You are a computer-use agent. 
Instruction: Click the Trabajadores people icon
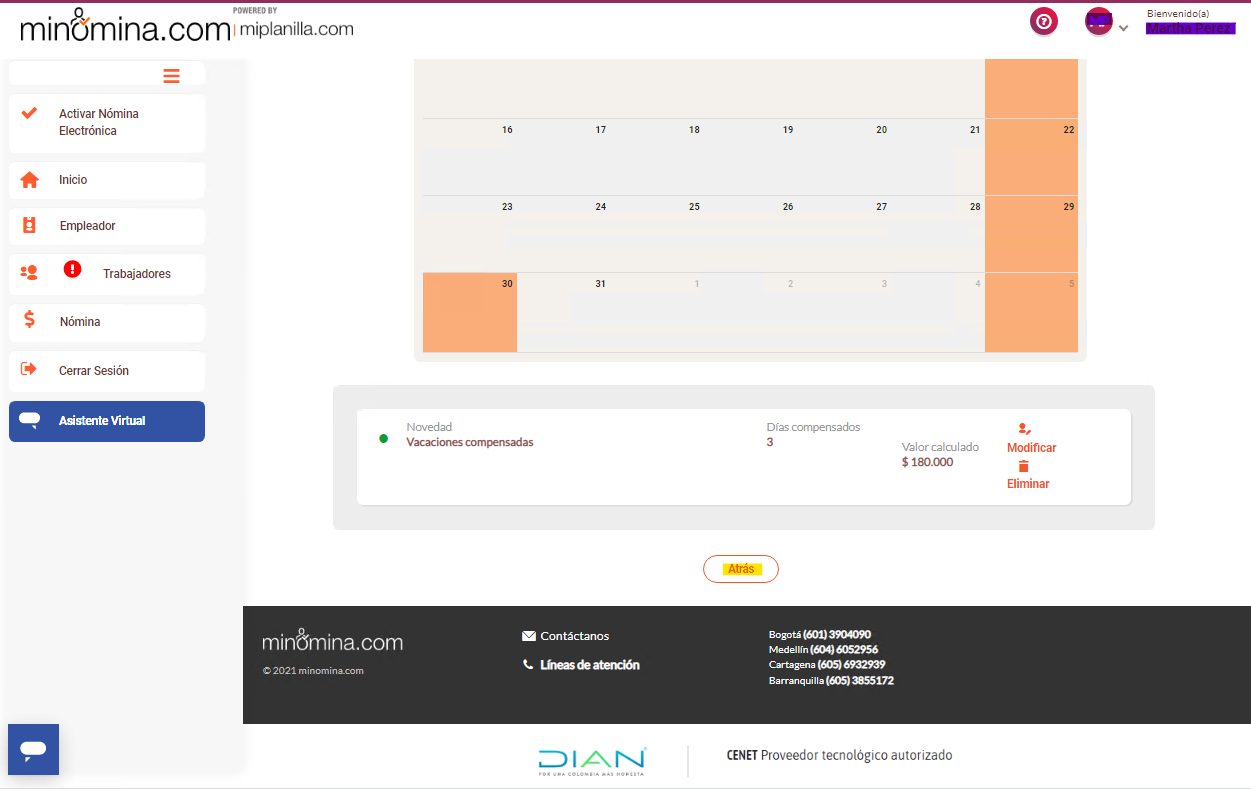click(29, 273)
